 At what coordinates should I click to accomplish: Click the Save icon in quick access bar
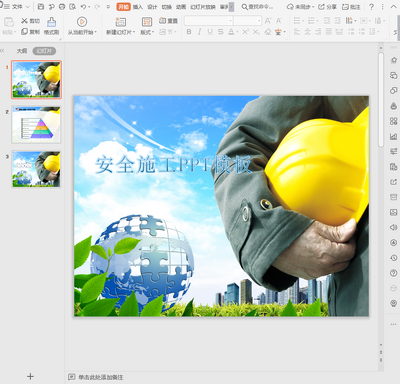41,7
